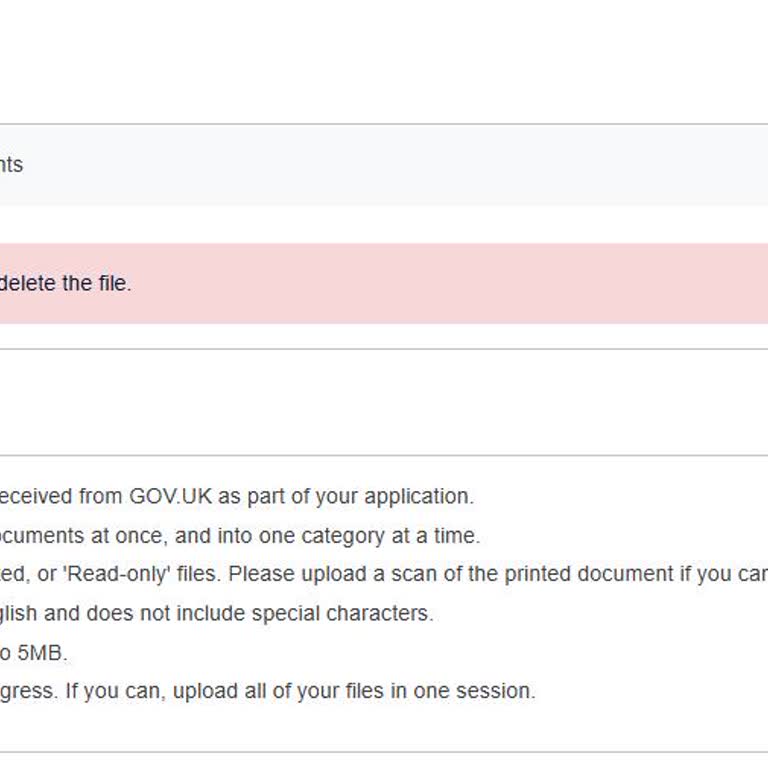
Task: Click the 'delete the file.' alert text
Action: (65, 283)
